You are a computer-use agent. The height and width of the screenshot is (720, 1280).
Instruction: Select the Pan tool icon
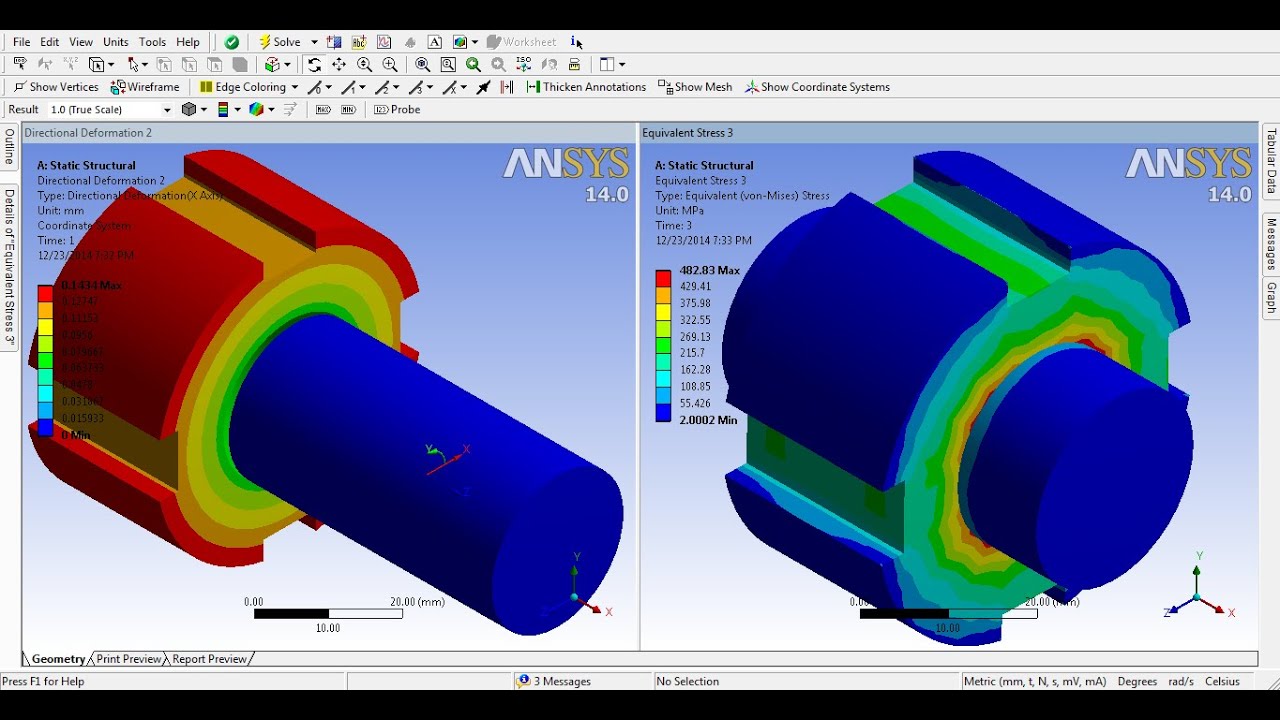click(x=340, y=64)
